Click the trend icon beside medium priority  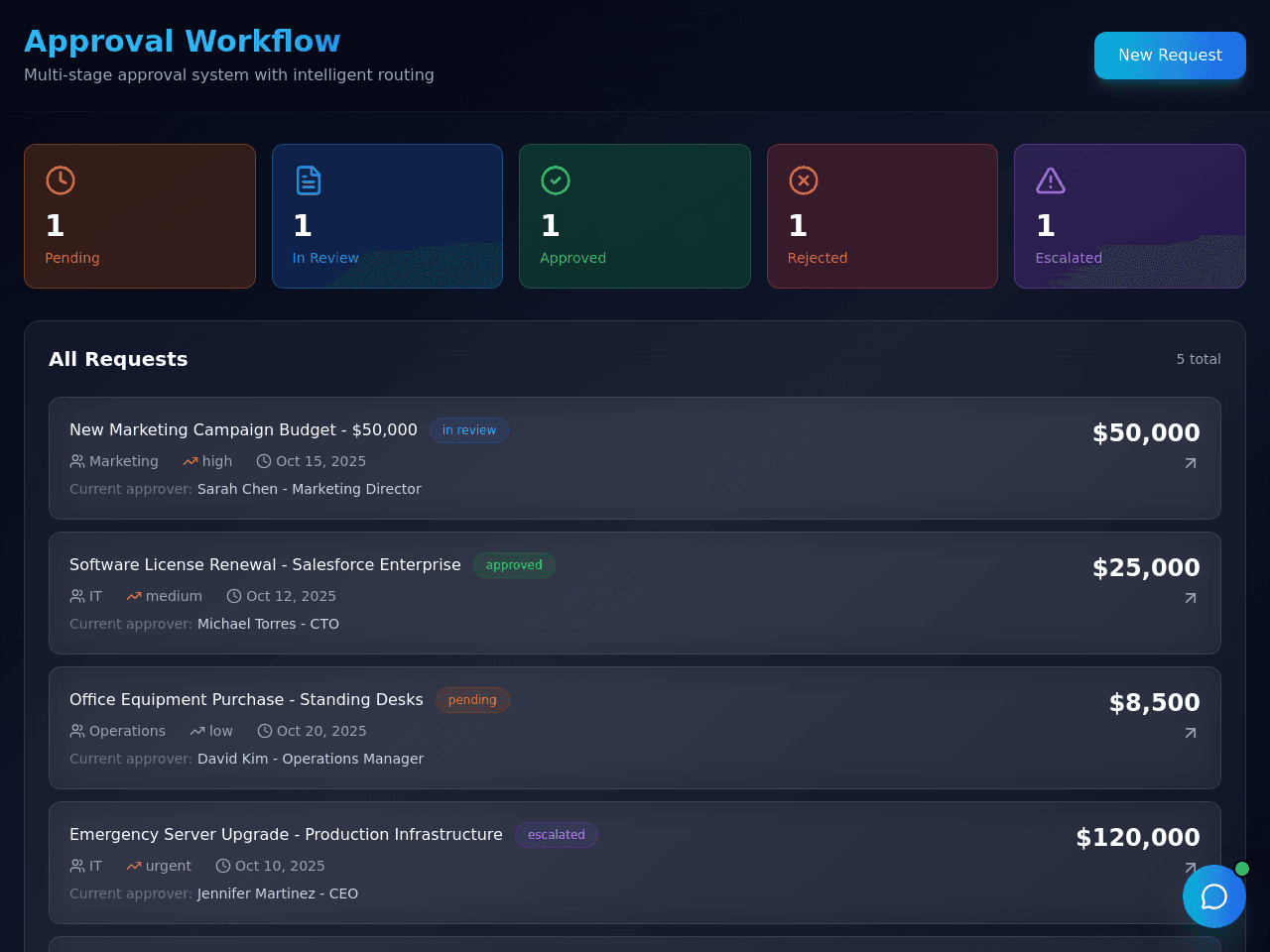pyautogui.click(x=134, y=596)
